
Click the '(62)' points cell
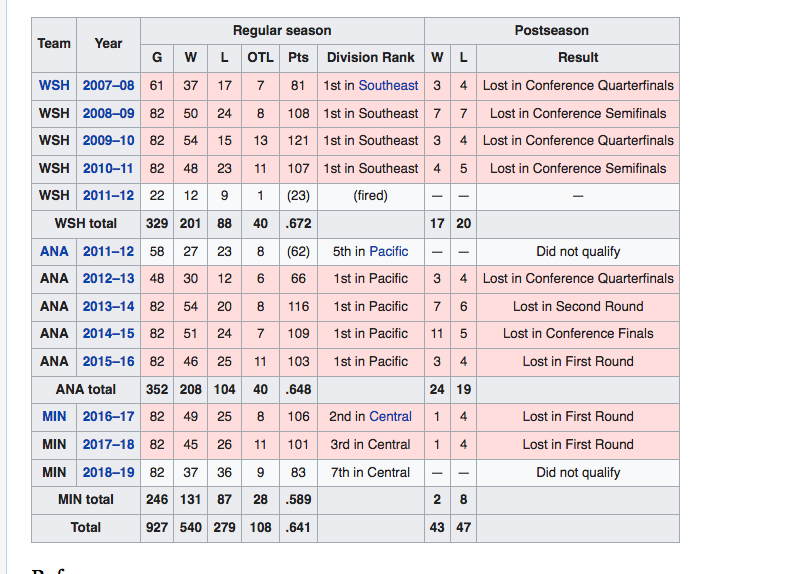pyautogui.click(x=298, y=252)
